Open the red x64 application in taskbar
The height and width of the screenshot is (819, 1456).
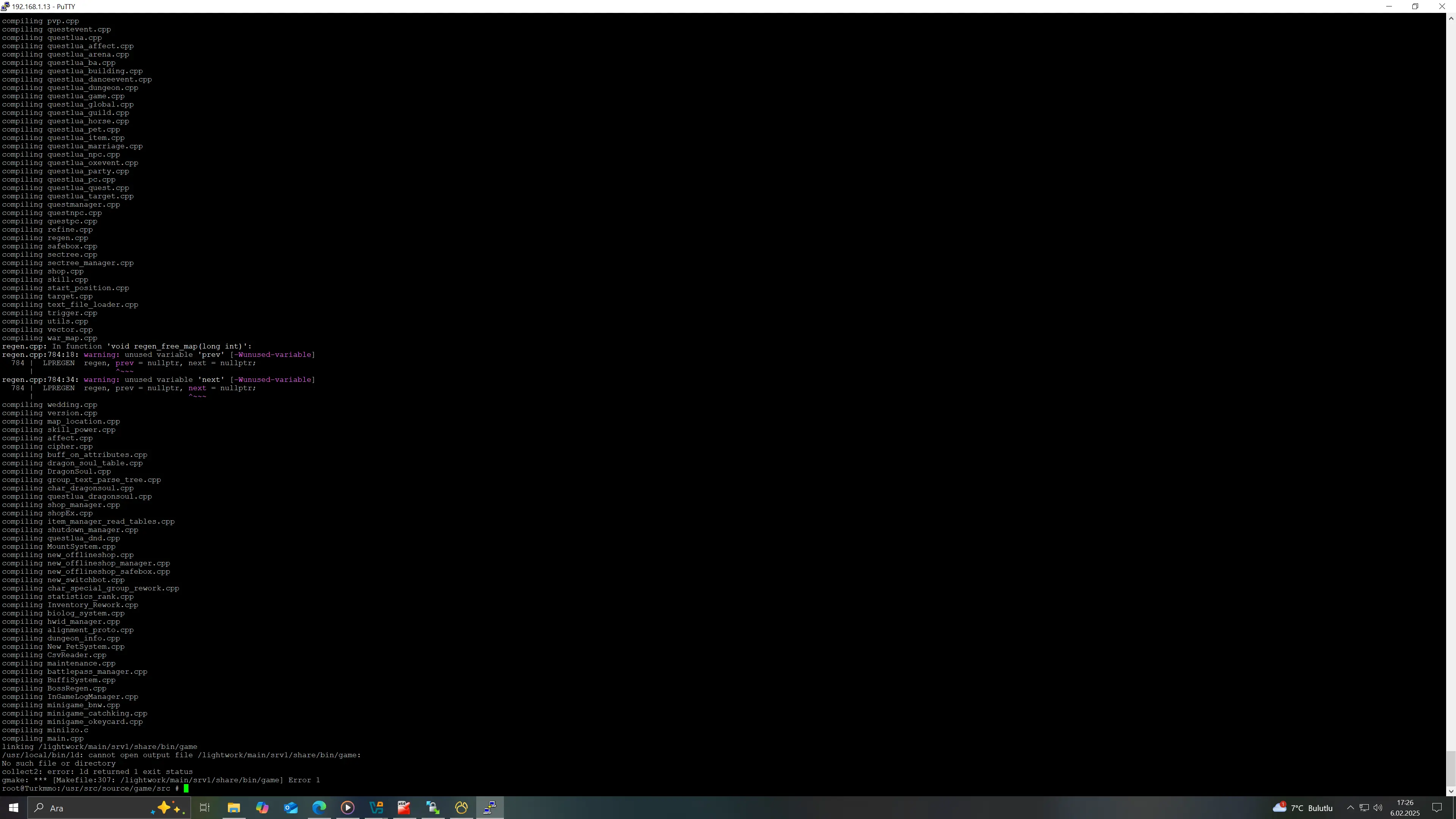[x=404, y=808]
